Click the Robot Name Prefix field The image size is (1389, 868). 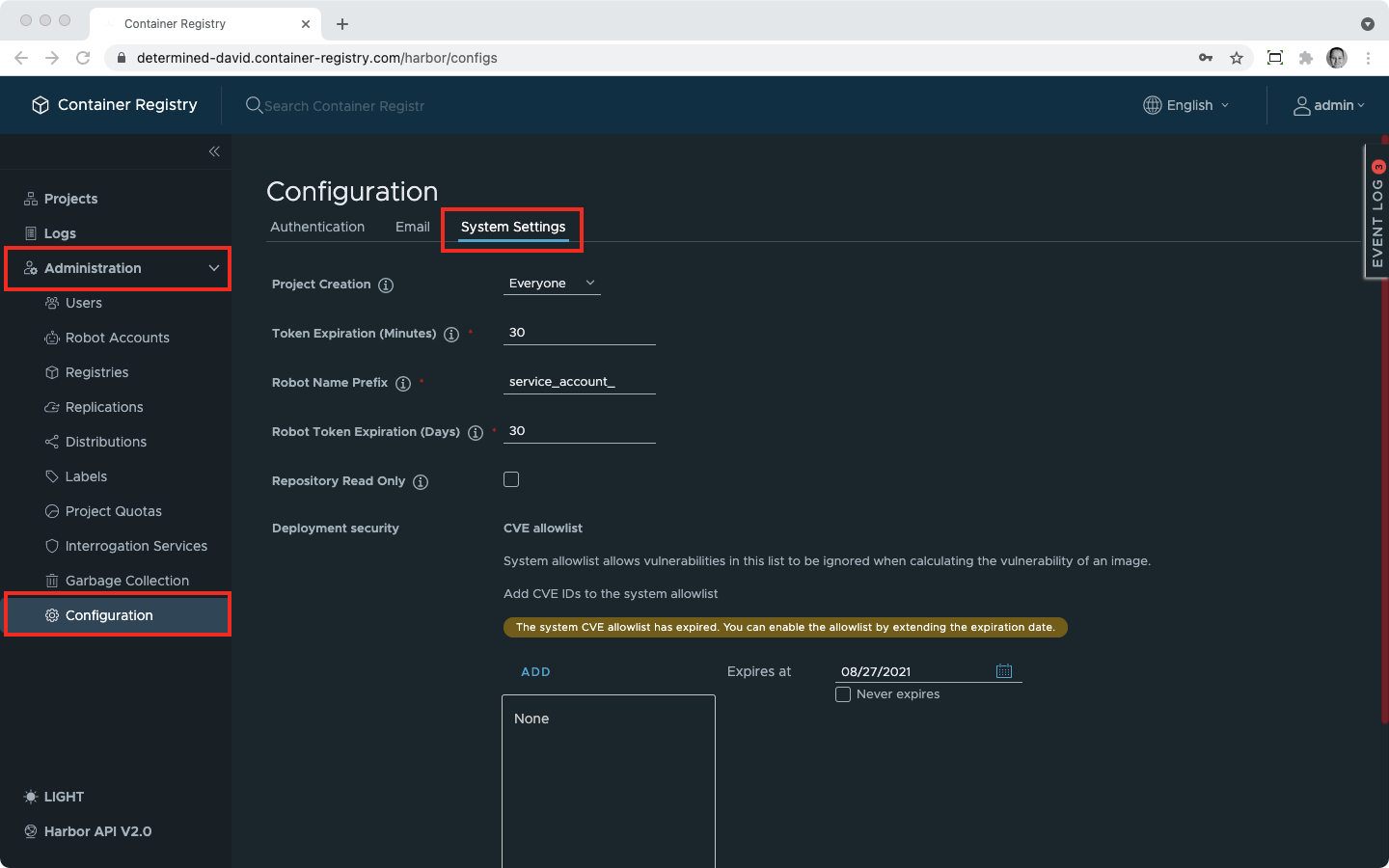(x=580, y=382)
